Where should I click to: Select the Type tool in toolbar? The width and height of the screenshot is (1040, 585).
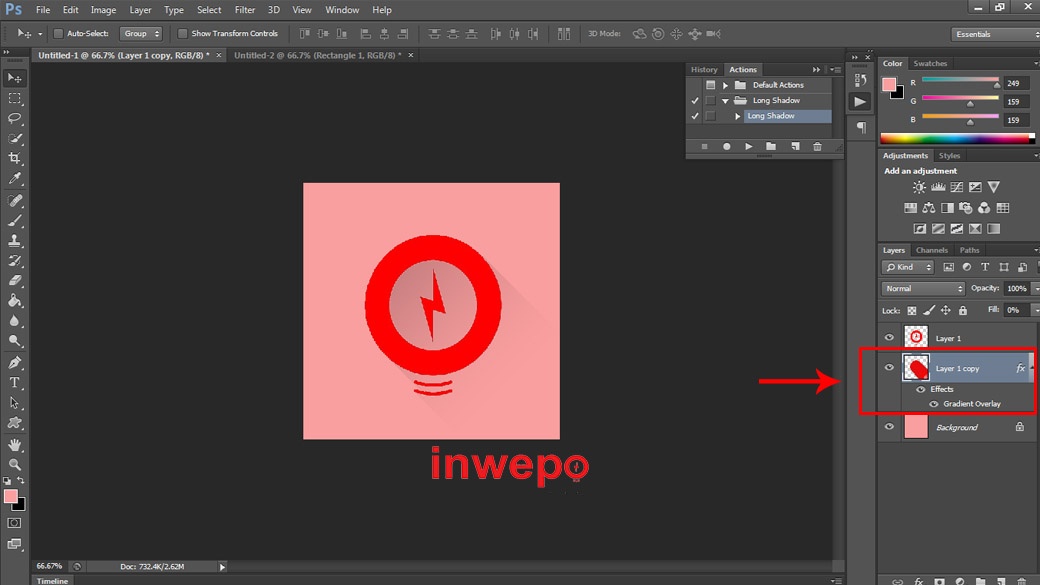pos(15,383)
